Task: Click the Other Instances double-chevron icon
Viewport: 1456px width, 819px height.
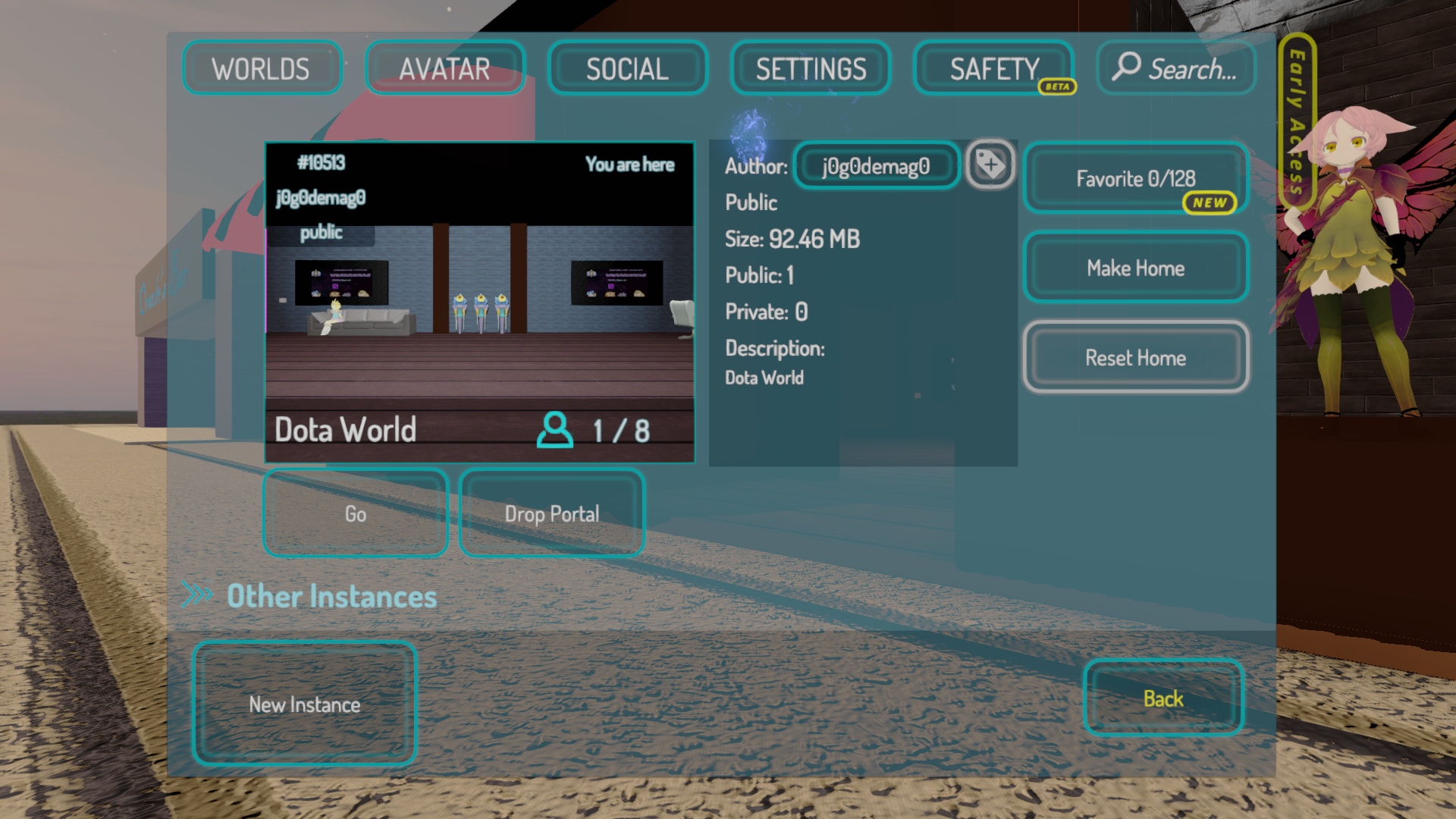Action: pos(197,595)
